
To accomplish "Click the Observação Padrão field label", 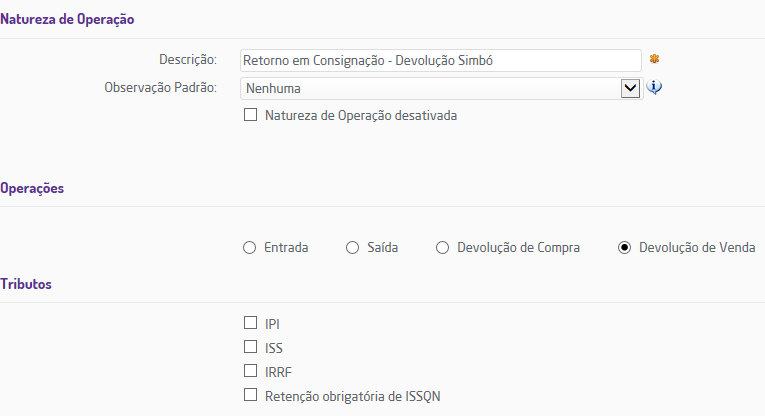I will 160,88.
